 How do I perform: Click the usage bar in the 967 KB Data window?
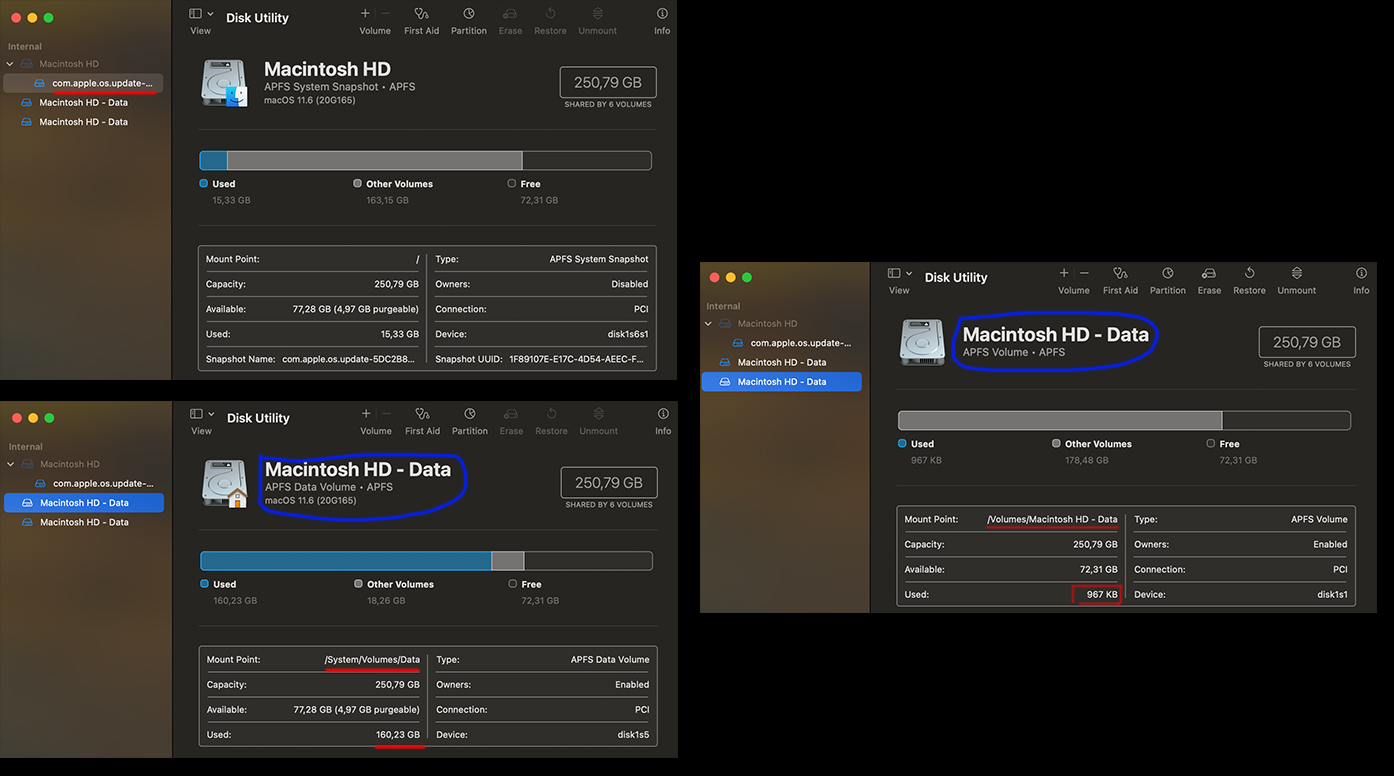point(1124,420)
